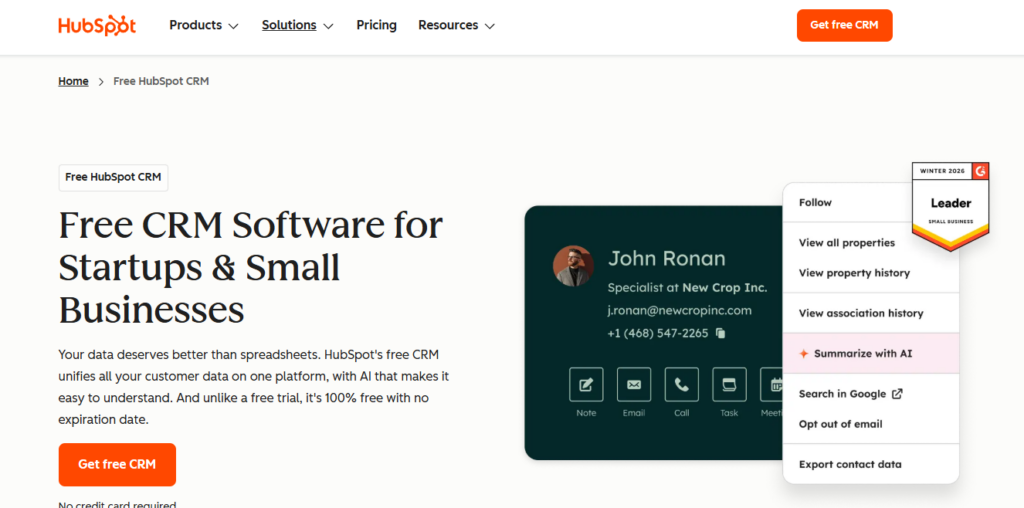This screenshot has height=508, width=1024.
Task: Click the hero Get free CRM button
Action: (x=117, y=465)
